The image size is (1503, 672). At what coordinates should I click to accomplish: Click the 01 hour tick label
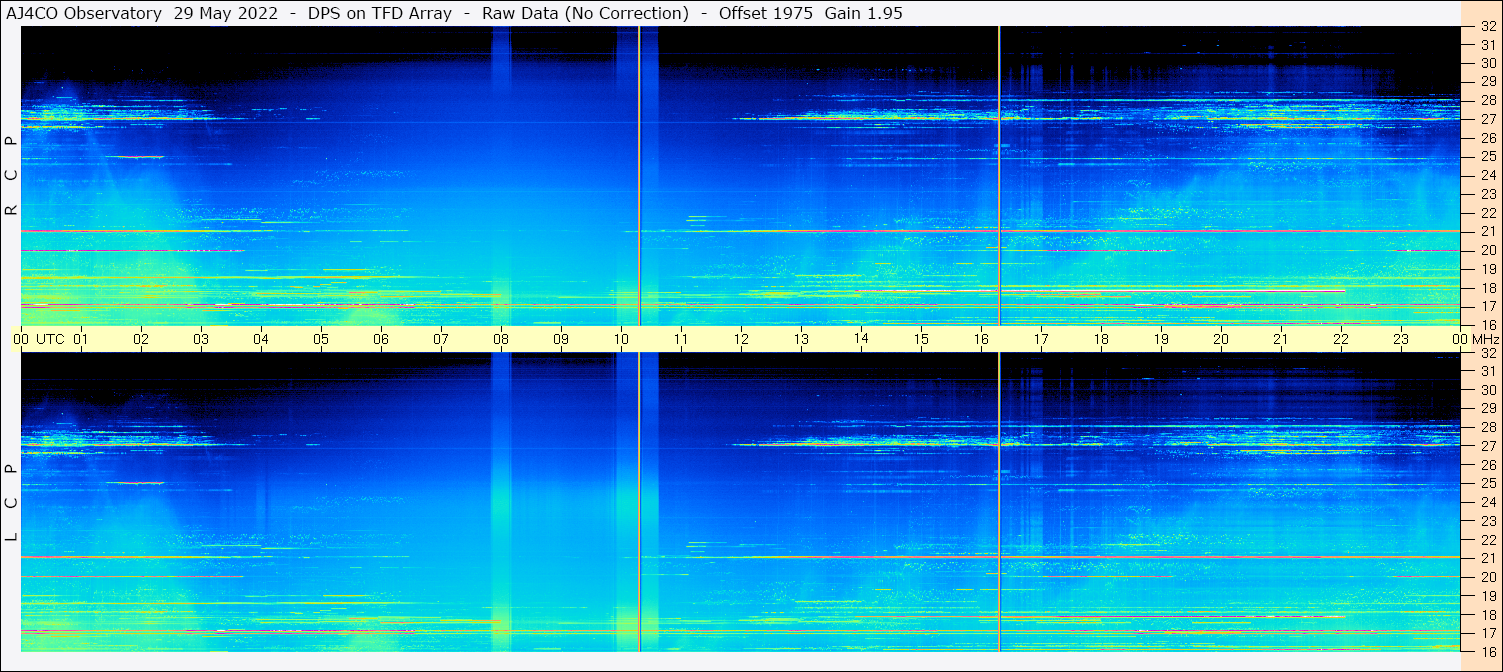click(81, 339)
